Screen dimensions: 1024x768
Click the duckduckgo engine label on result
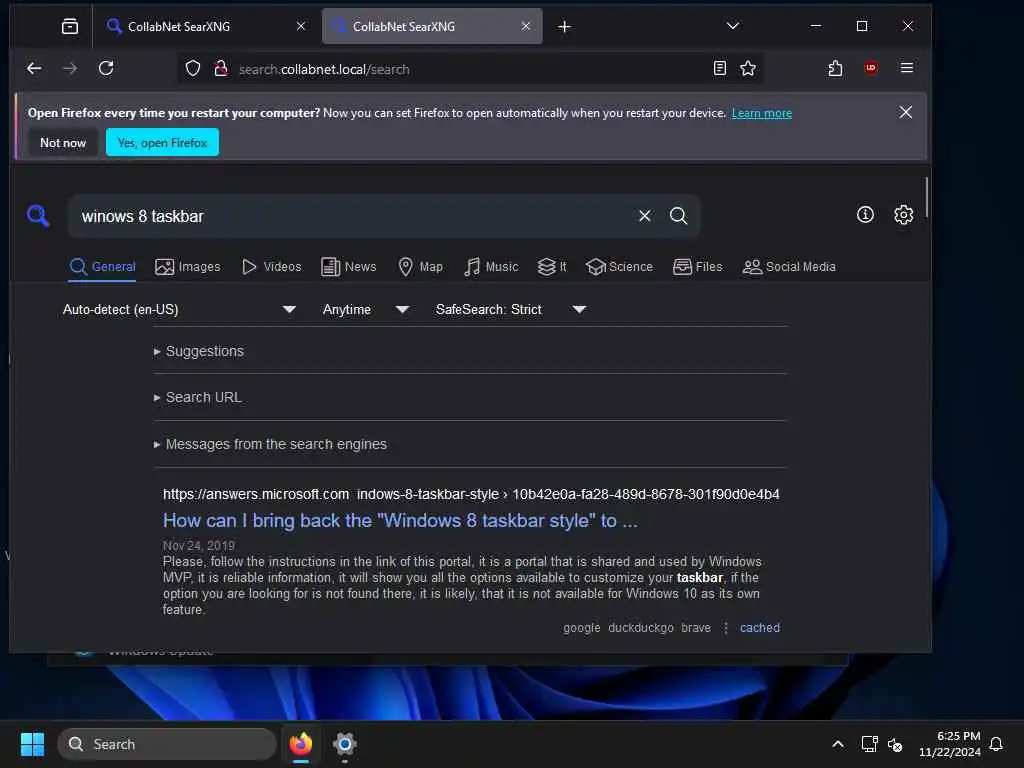[641, 628]
